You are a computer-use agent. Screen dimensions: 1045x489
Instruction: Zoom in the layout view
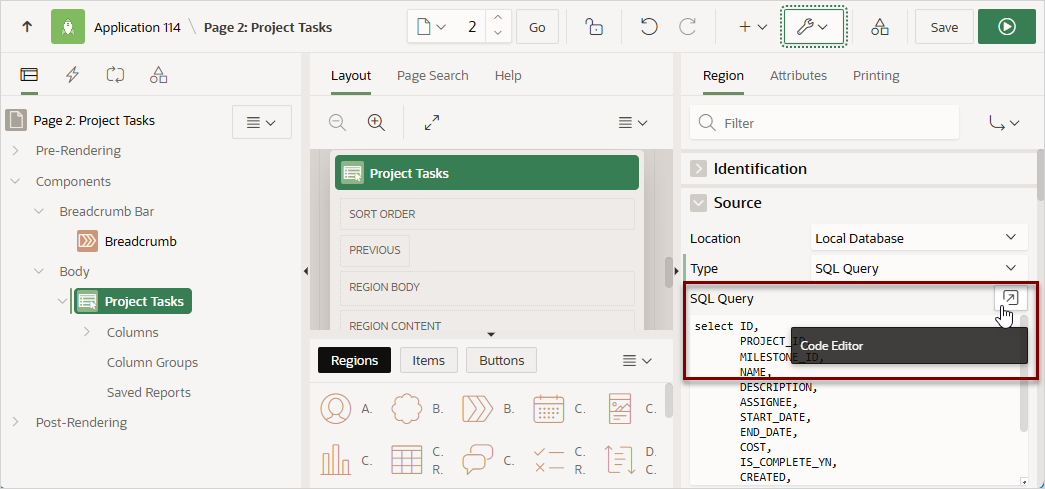pyautogui.click(x=377, y=123)
